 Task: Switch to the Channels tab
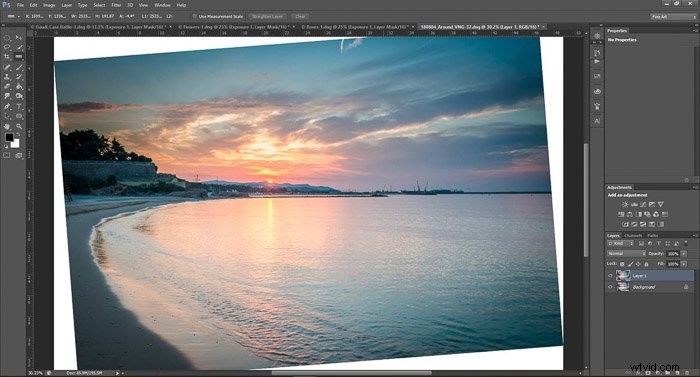point(633,235)
